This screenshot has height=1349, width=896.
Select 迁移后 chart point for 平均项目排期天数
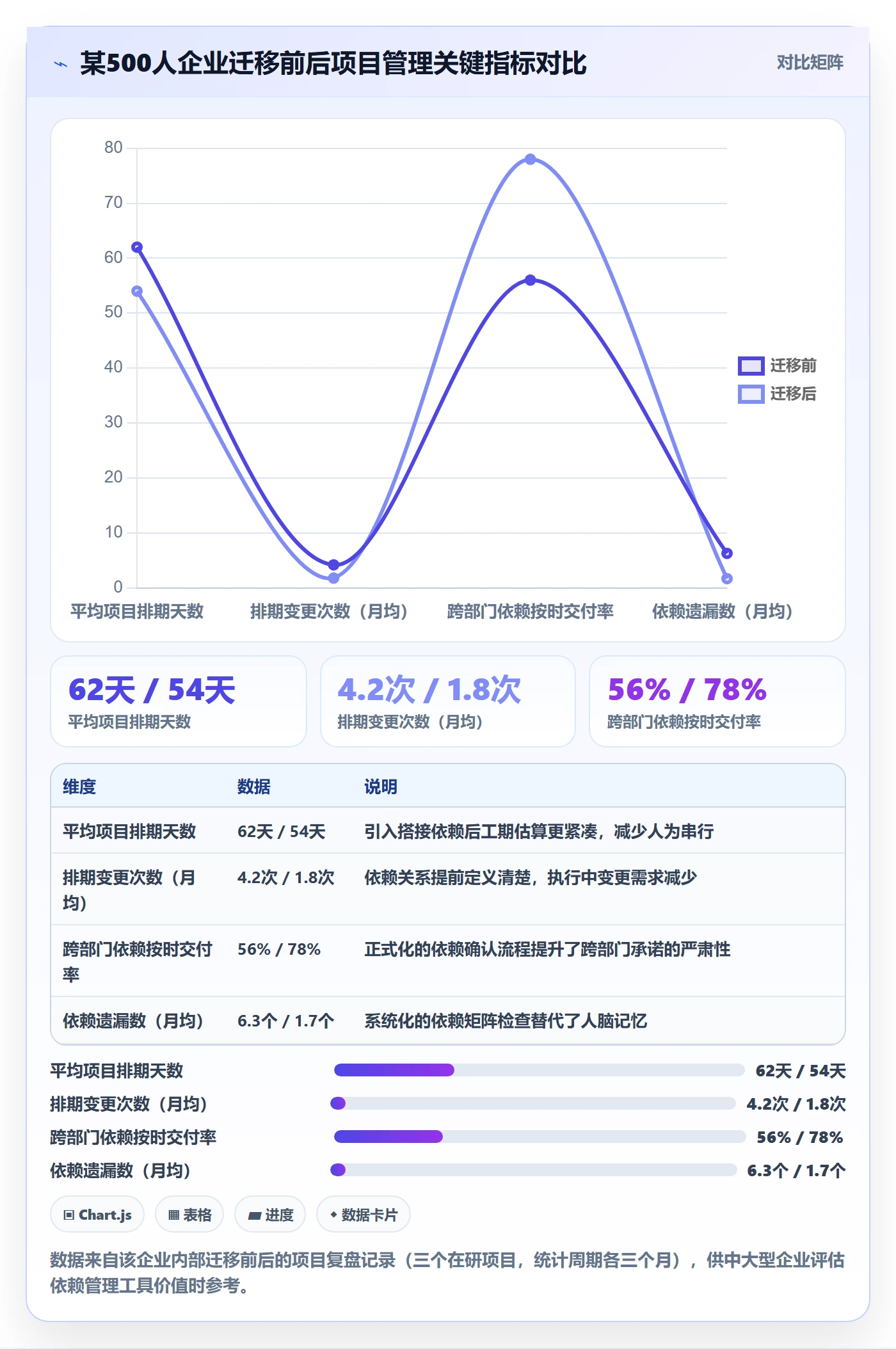click(x=137, y=291)
